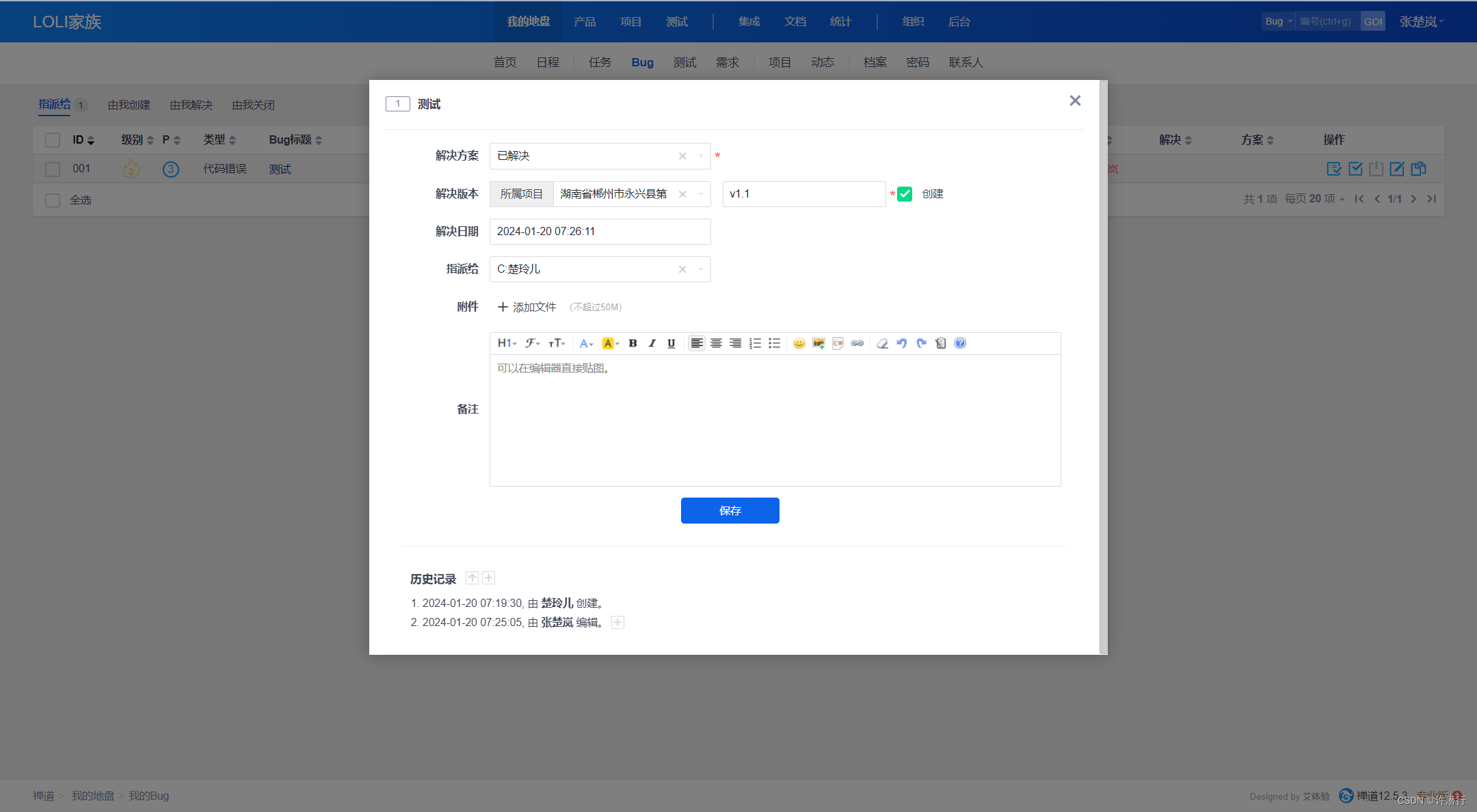This screenshot has width=1477, height=812.
Task: Click the close Bug icon for row 001
Action: [1376, 169]
